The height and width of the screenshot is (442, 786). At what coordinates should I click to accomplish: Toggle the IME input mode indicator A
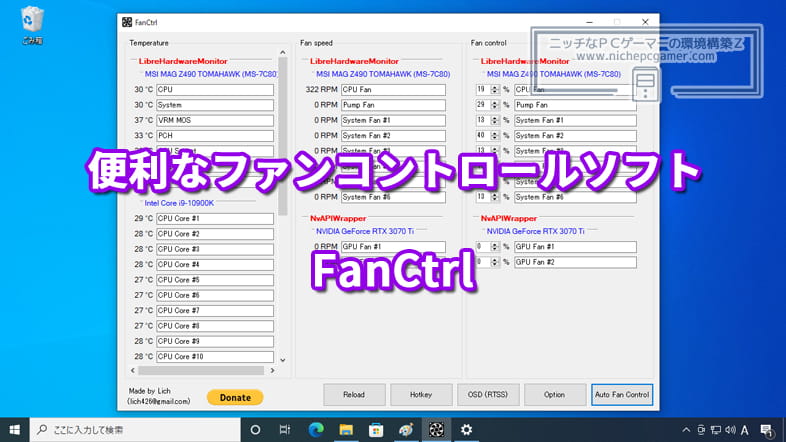coord(745,429)
